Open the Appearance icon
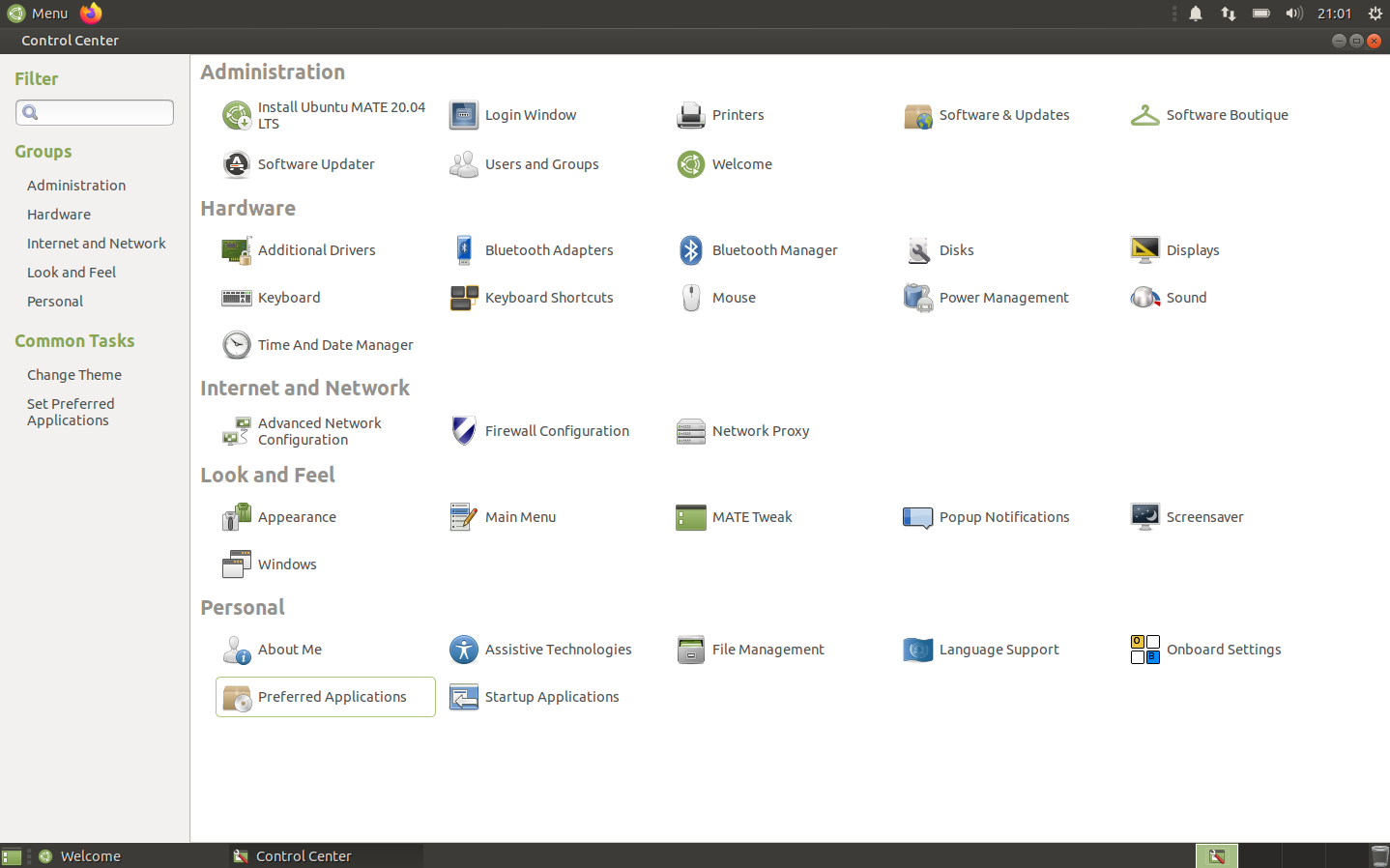 [x=237, y=517]
